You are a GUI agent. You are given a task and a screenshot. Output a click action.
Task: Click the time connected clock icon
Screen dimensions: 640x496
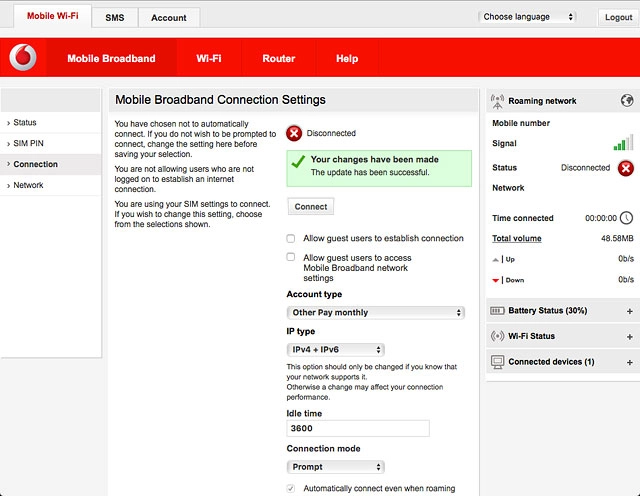[x=626, y=218]
